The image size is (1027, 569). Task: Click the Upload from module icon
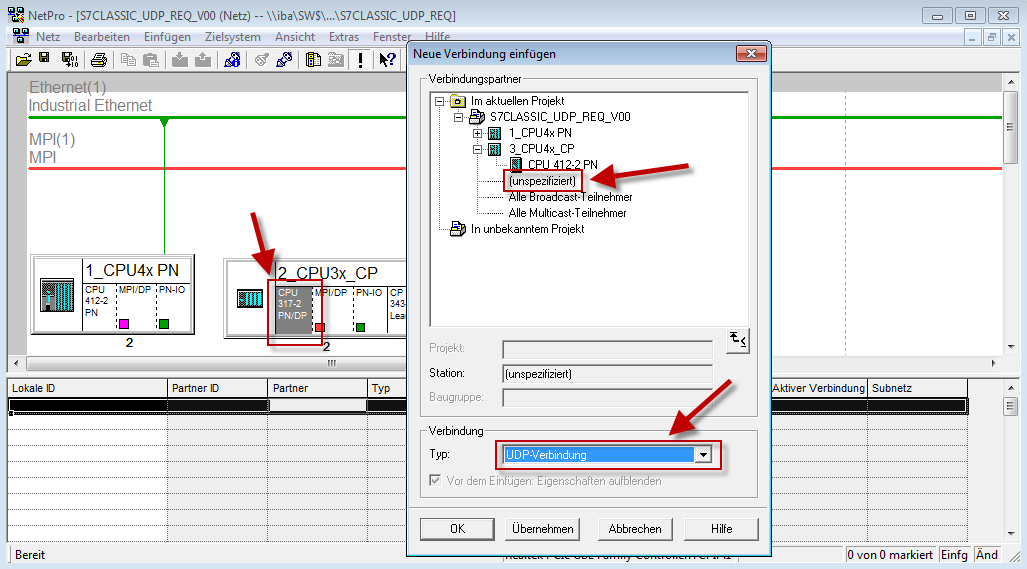(x=203, y=60)
